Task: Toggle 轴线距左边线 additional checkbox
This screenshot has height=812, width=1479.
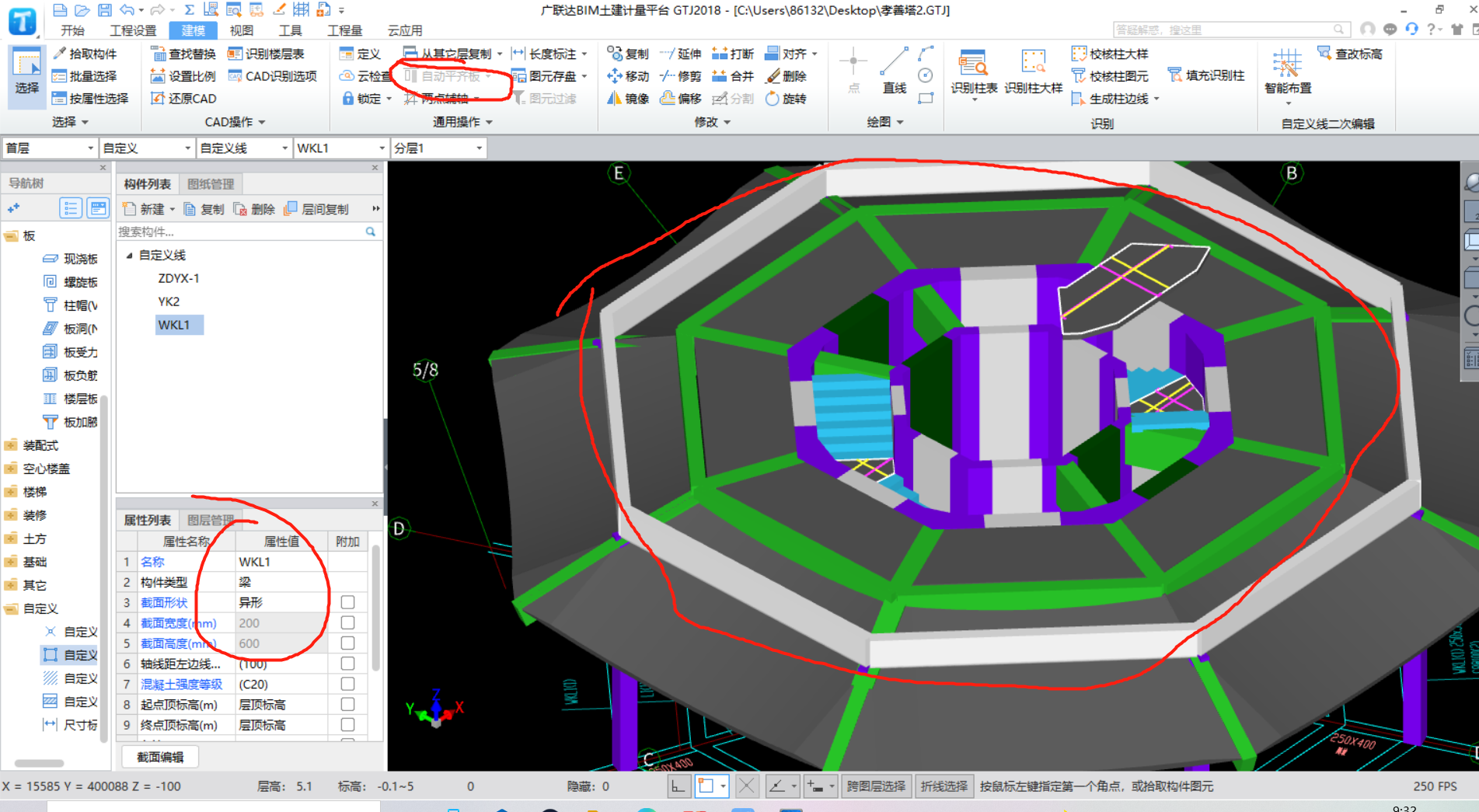Action: click(347, 664)
